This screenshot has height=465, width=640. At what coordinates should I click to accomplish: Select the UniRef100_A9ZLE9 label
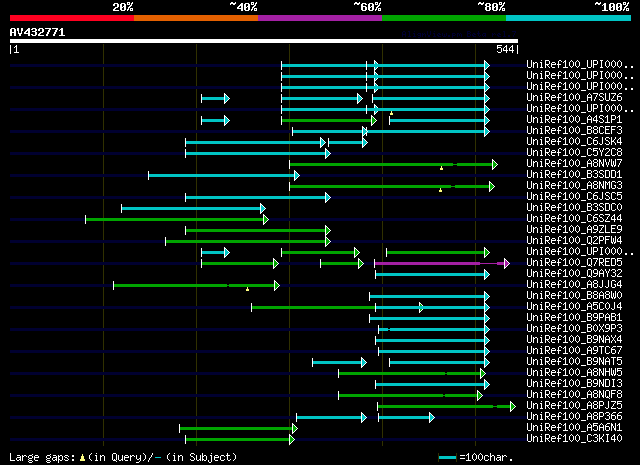pos(574,229)
